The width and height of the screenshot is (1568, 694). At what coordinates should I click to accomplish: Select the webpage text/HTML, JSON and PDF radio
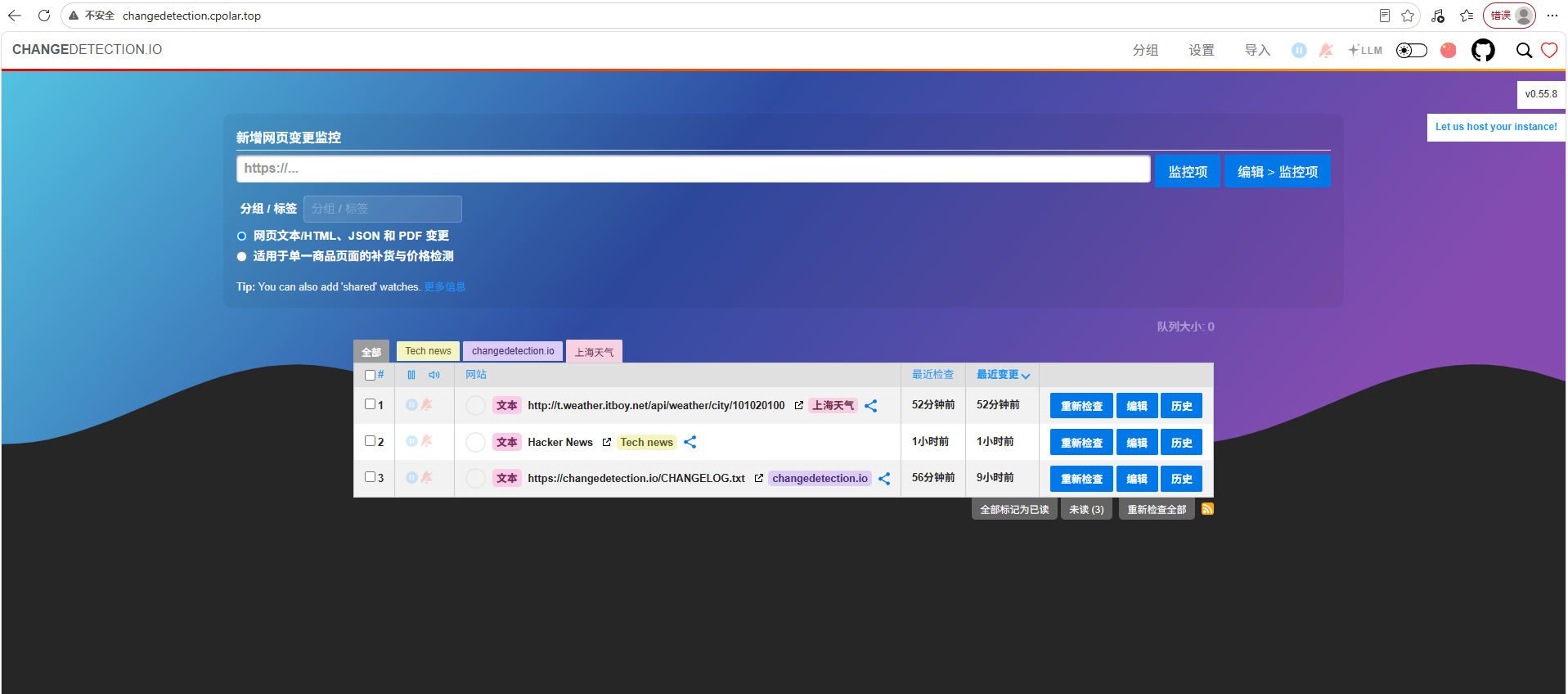click(x=241, y=236)
